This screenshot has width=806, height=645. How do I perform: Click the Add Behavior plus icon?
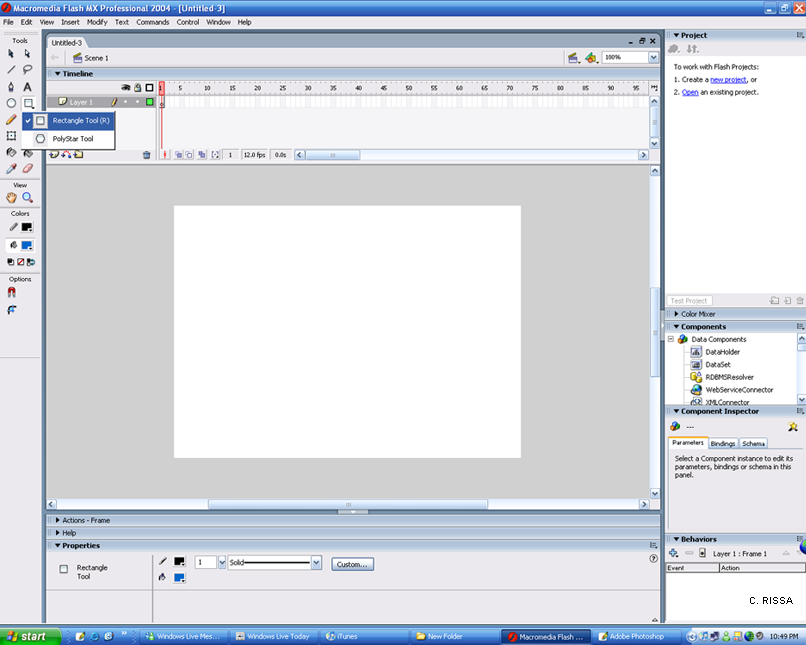pyautogui.click(x=673, y=554)
